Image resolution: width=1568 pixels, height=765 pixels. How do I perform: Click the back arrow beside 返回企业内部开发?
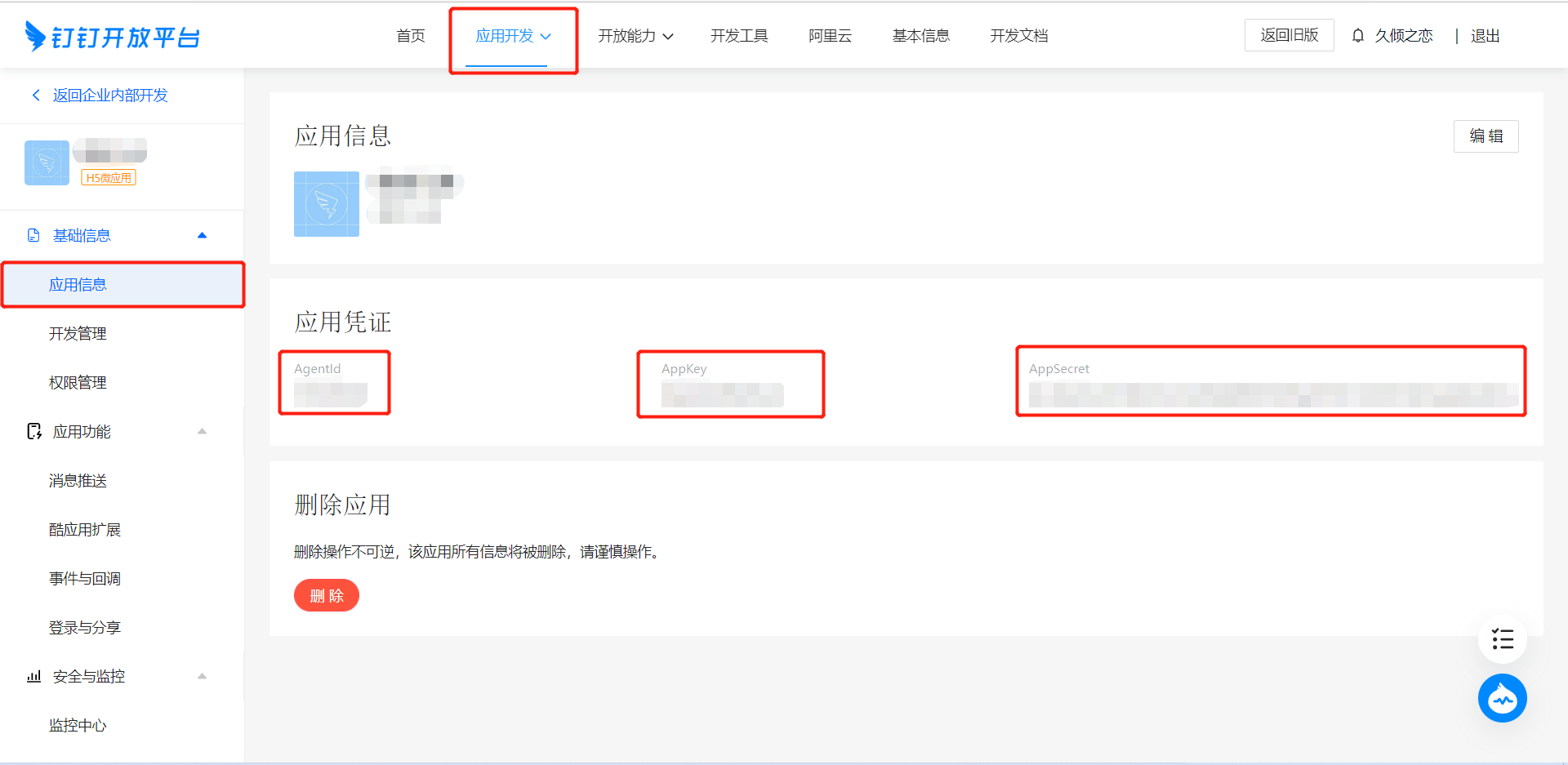click(x=36, y=96)
